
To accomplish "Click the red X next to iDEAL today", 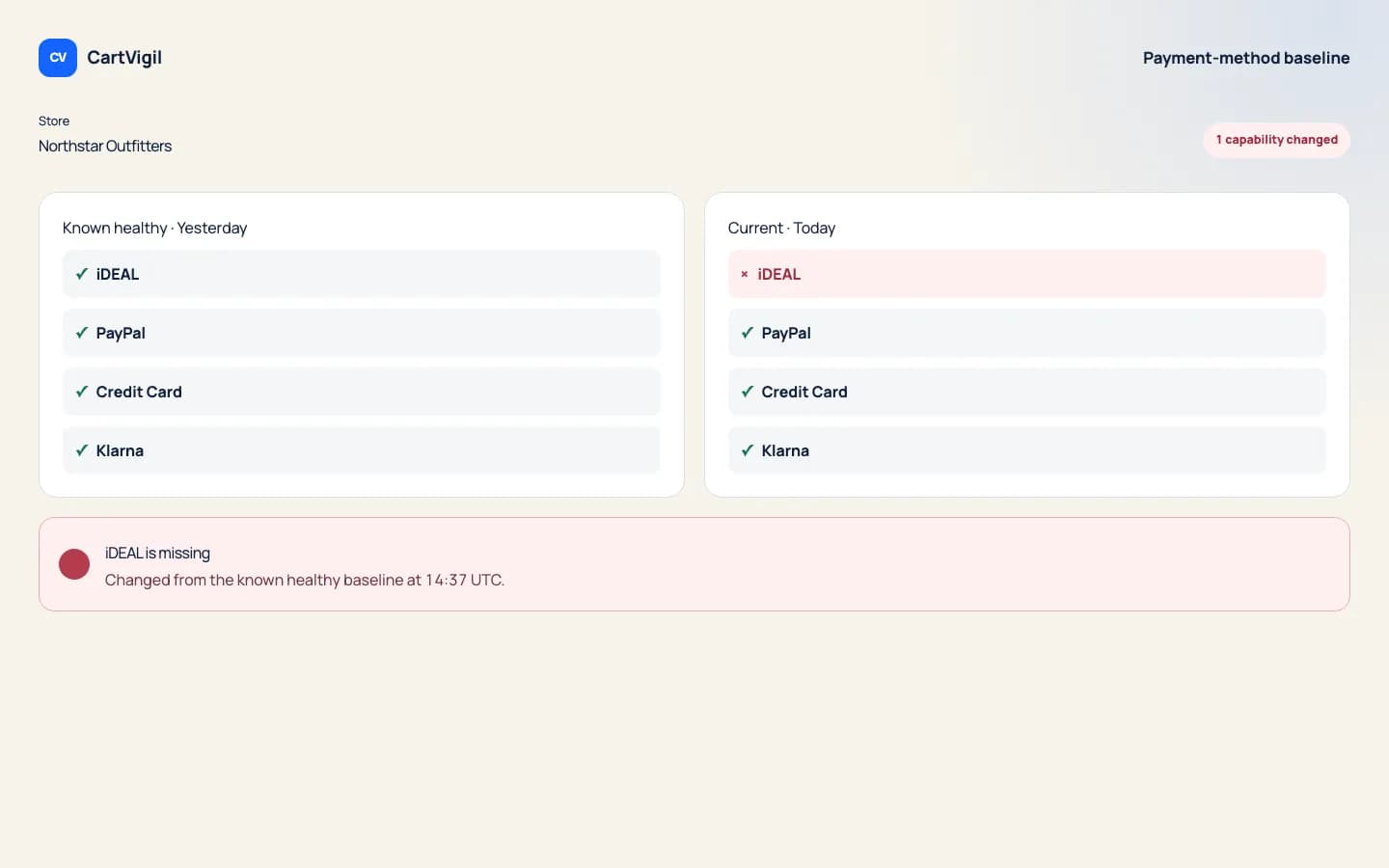I will (745, 274).
